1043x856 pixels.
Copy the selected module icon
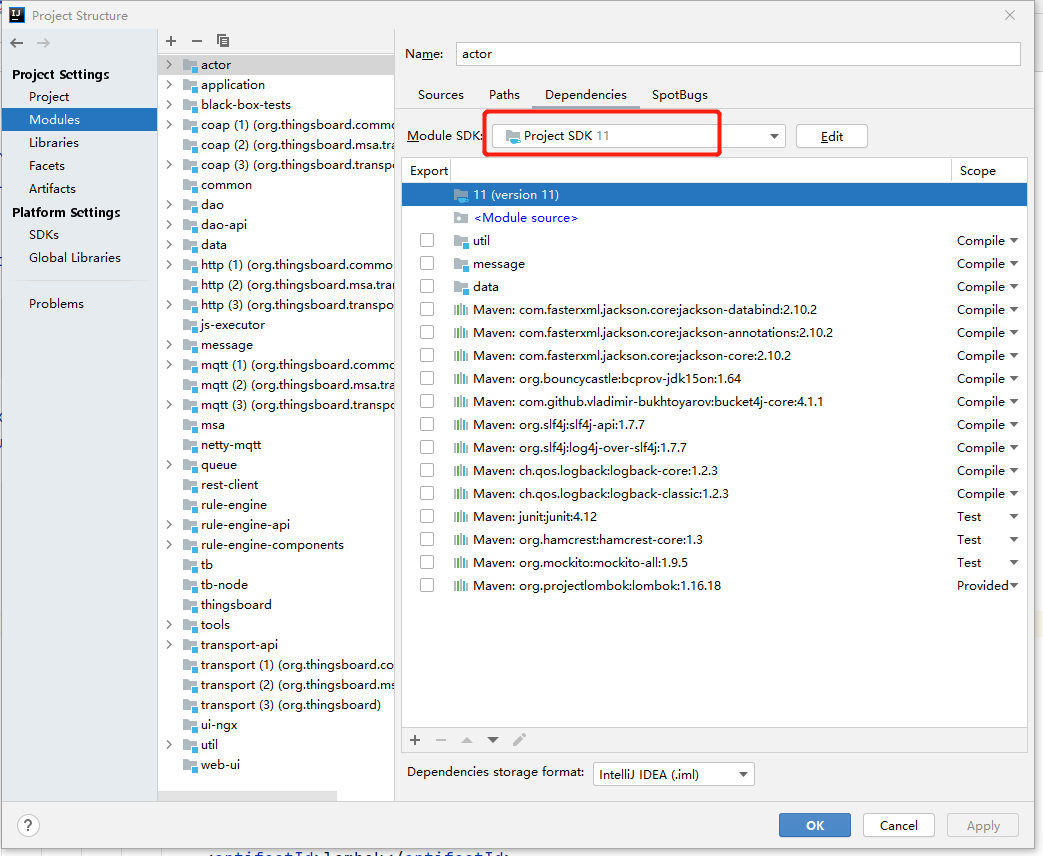tap(223, 41)
